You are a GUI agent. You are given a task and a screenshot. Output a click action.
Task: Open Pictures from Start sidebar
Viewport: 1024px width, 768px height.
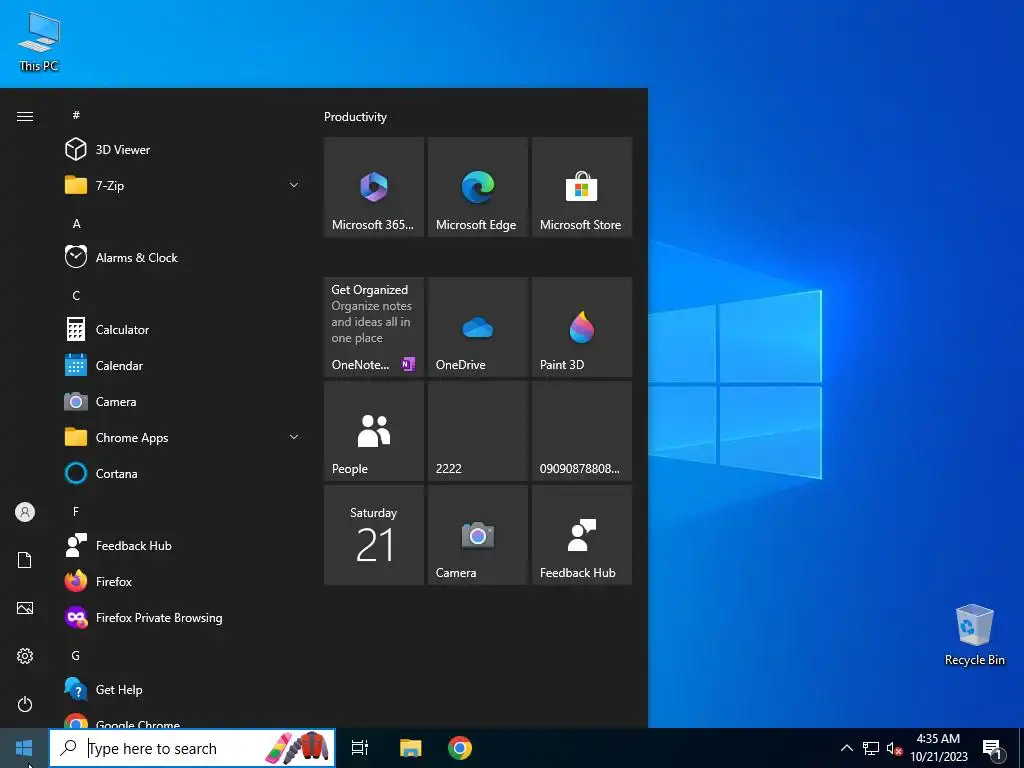(25, 608)
